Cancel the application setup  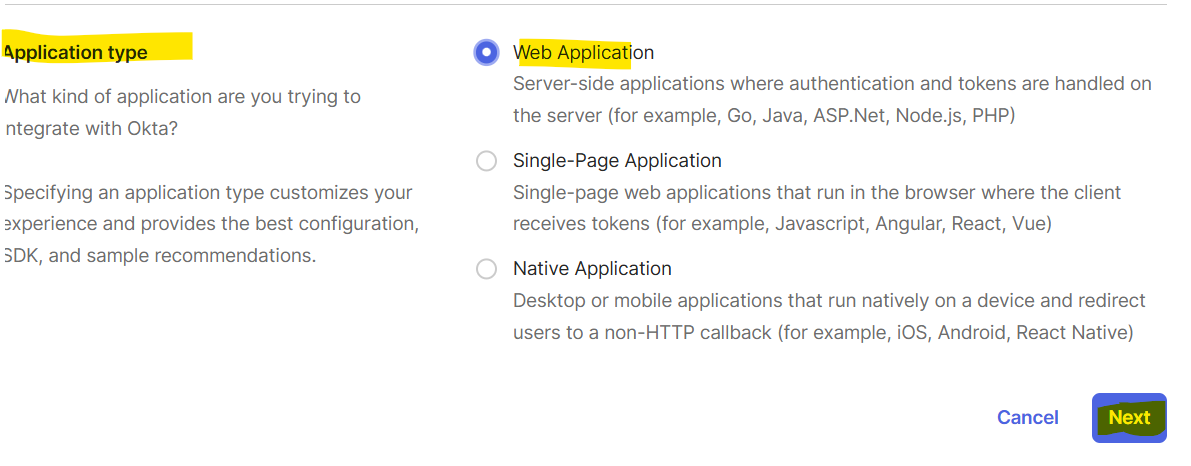[1027, 418]
